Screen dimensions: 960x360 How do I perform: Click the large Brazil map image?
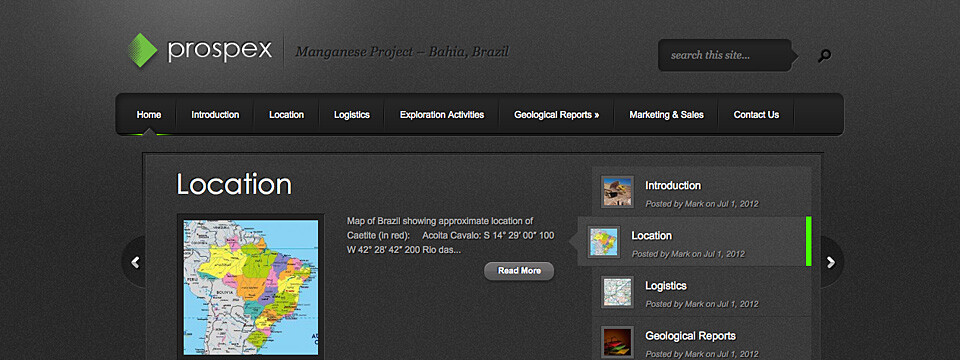pos(251,287)
